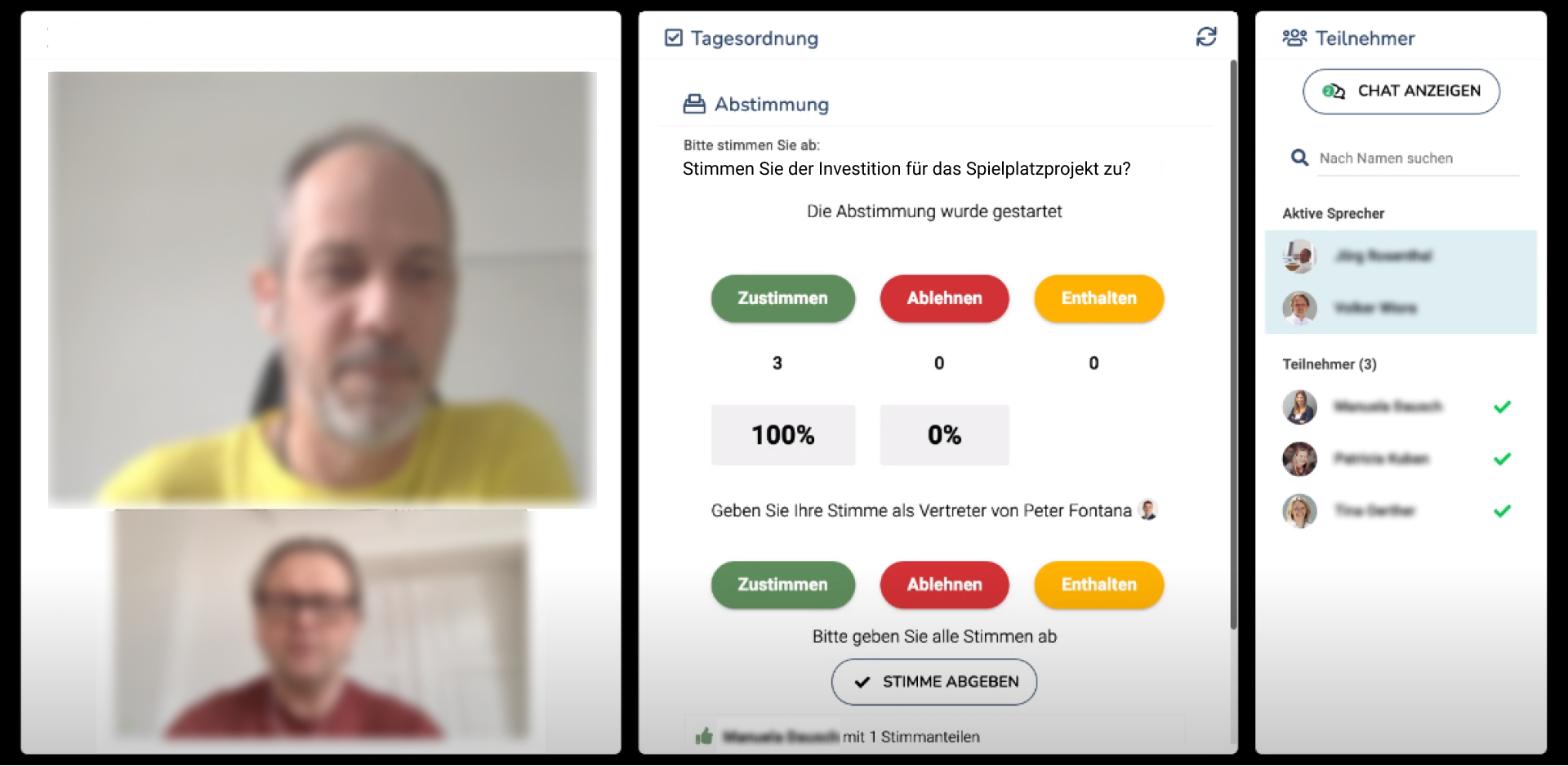Select the large speaker video thumbnail
Viewport: 1568px width, 766px height.
323,290
